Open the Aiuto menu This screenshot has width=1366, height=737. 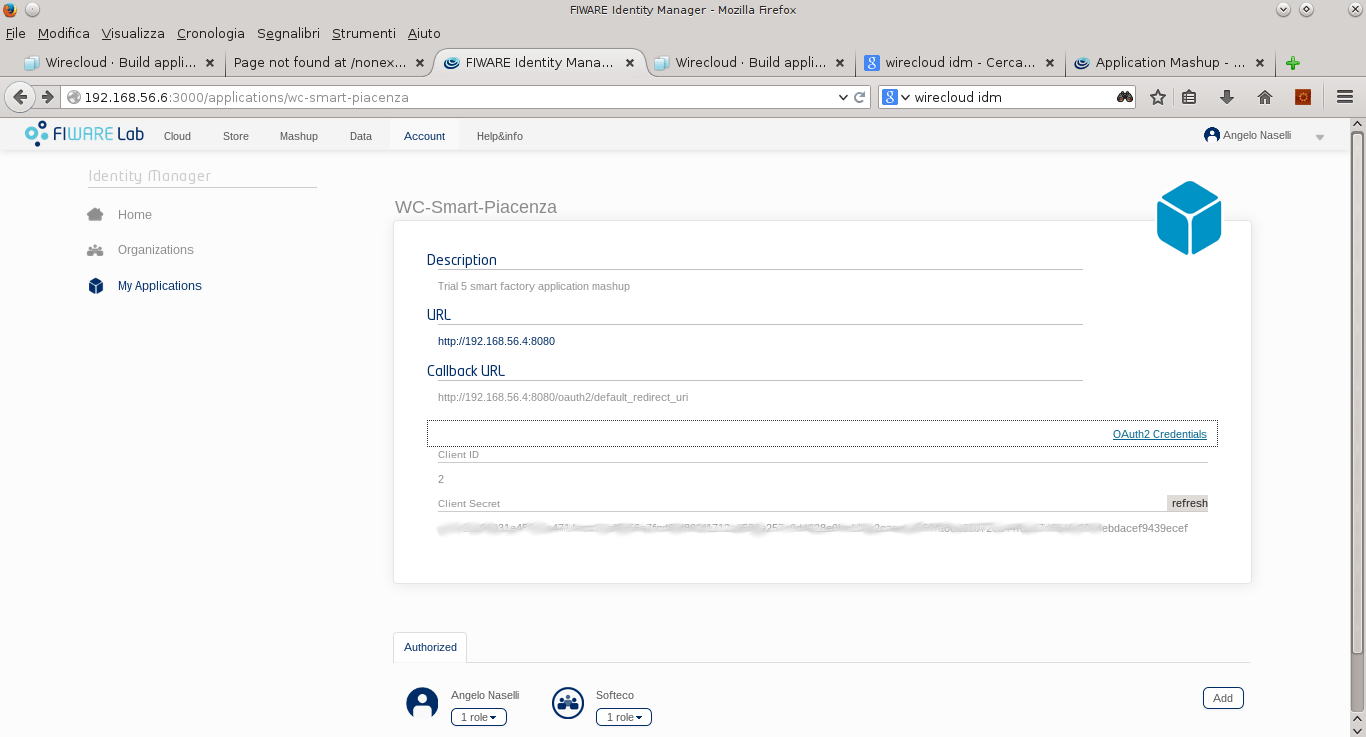(x=424, y=33)
